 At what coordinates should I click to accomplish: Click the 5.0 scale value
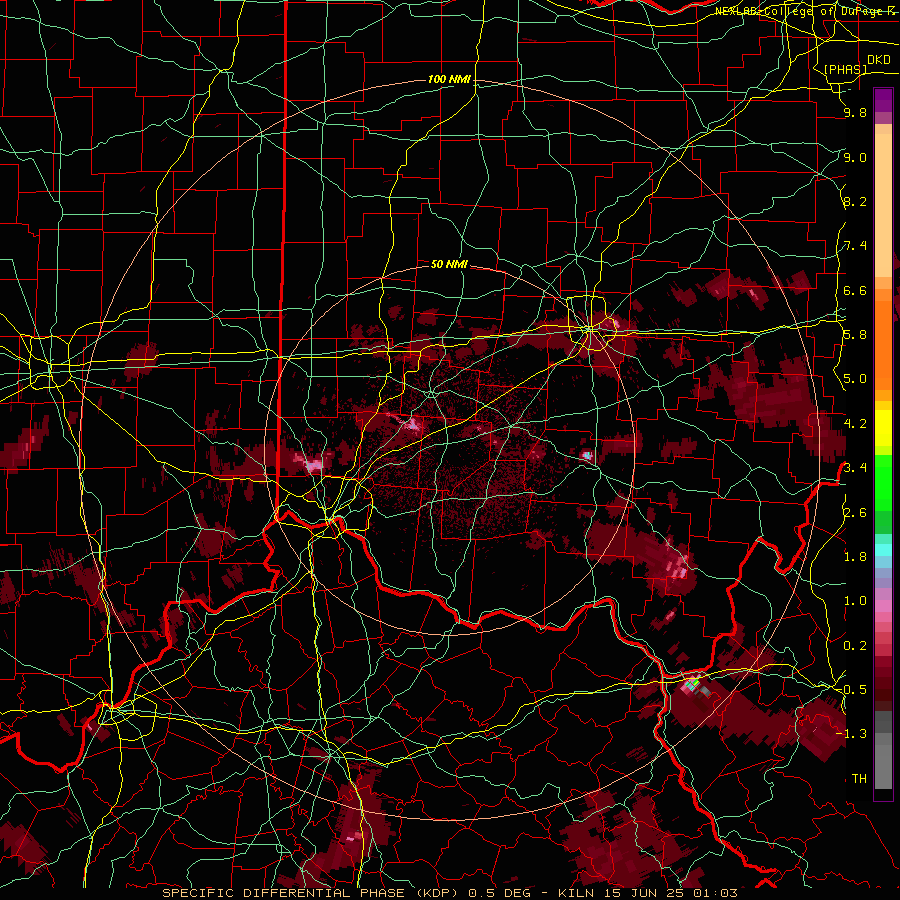pyautogui.click(x=855, y=379)
